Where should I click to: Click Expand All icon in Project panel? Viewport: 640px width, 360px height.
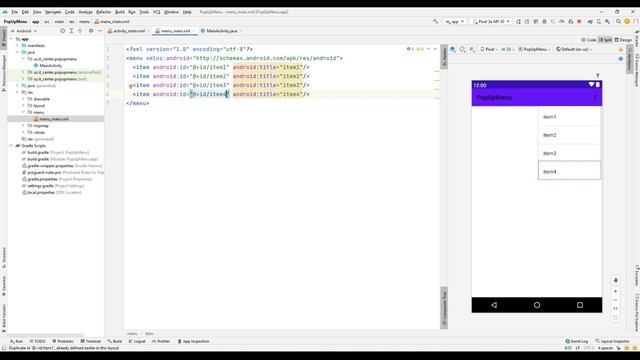[71, 31]
